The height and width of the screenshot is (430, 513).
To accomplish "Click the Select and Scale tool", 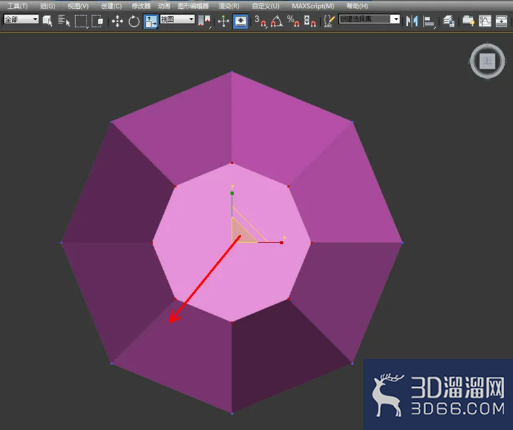I will click(151, 22).
